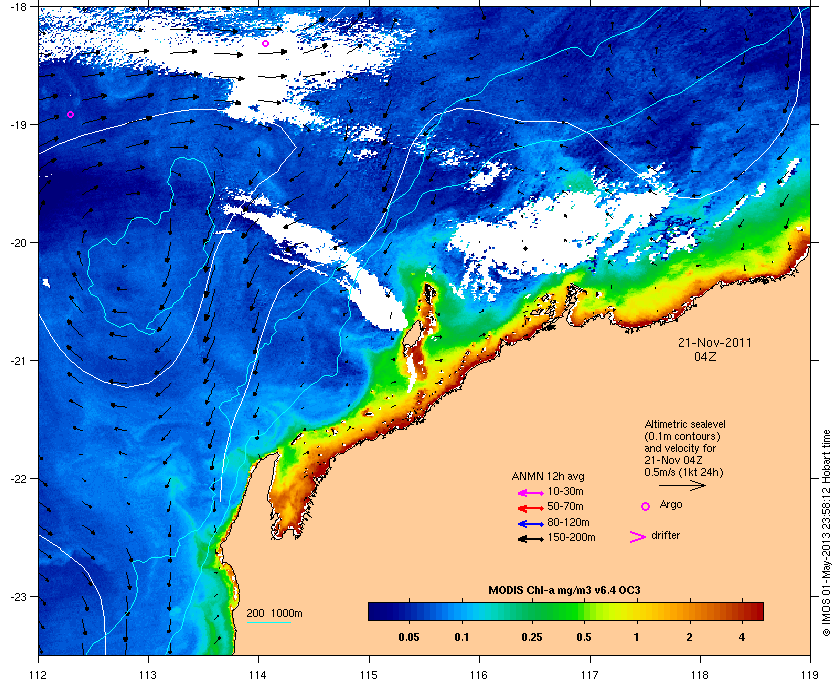
Task: Click the longitude axis label '119'
Action: [810, 675]
